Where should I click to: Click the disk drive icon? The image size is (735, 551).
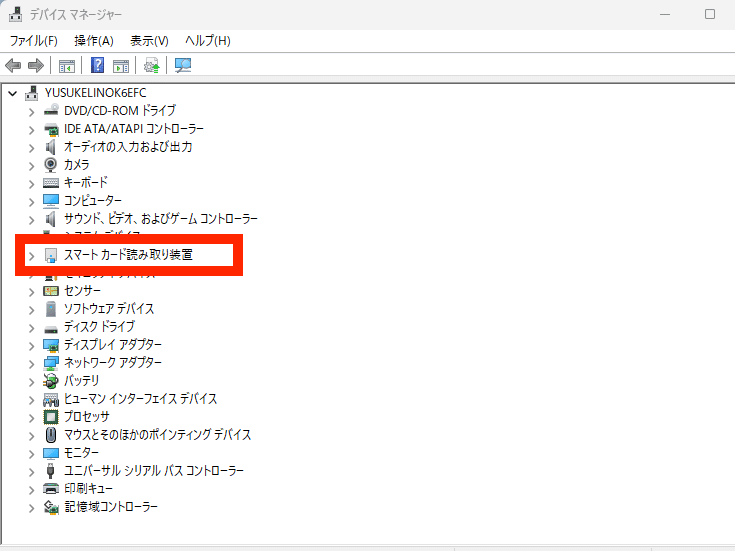[51, 328]
